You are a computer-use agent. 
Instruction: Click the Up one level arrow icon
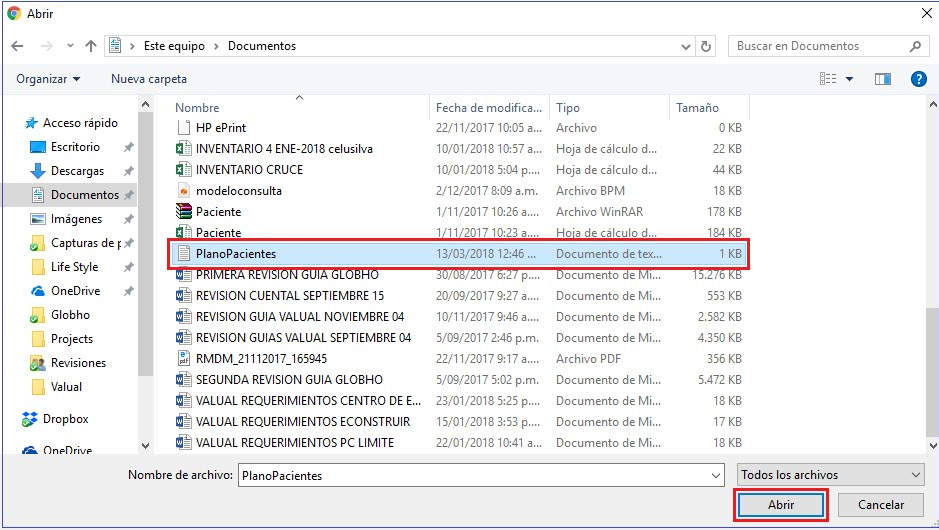pyautogui.click(x=91, y=46)
